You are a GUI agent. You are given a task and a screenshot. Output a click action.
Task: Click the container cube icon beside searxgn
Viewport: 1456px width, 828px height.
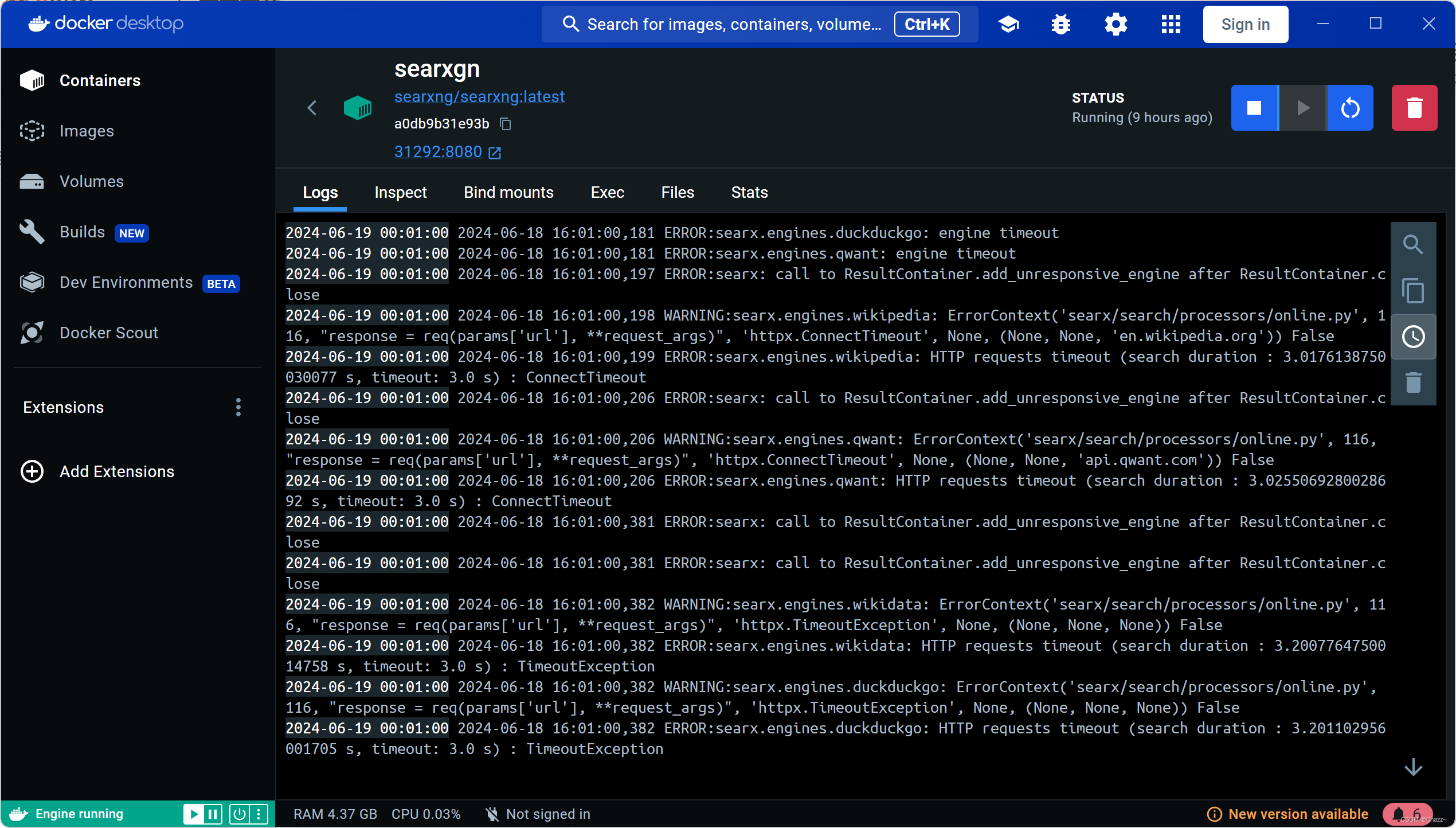click(x=357, y=108)
